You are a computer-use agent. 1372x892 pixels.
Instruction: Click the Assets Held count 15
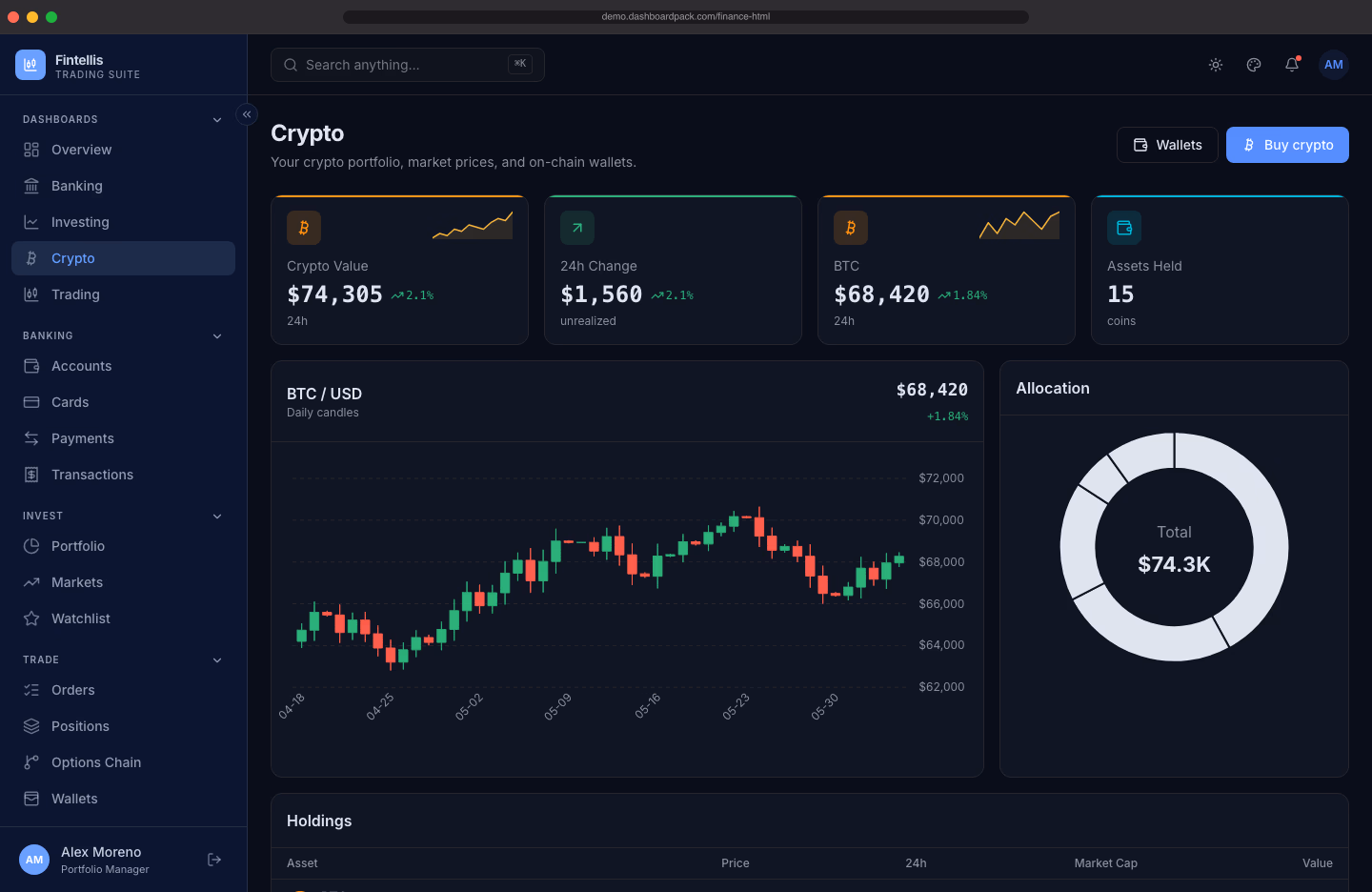pos(1120,294)
